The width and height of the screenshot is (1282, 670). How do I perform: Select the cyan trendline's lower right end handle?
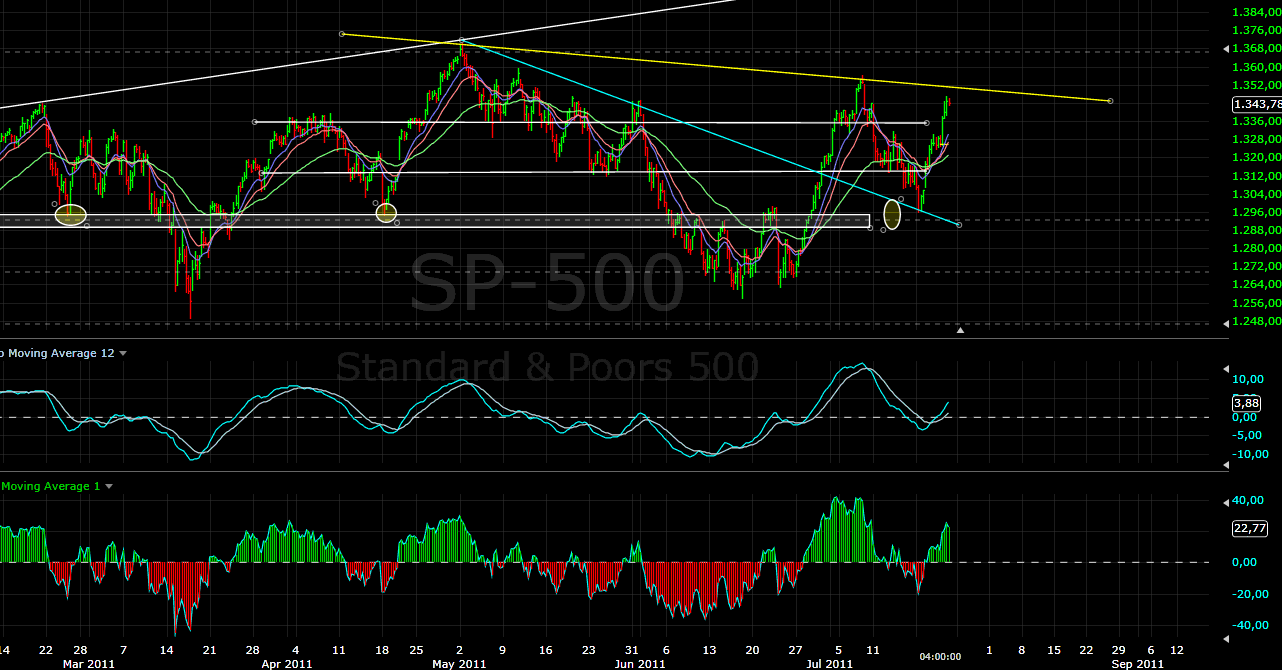click(959, 225)
